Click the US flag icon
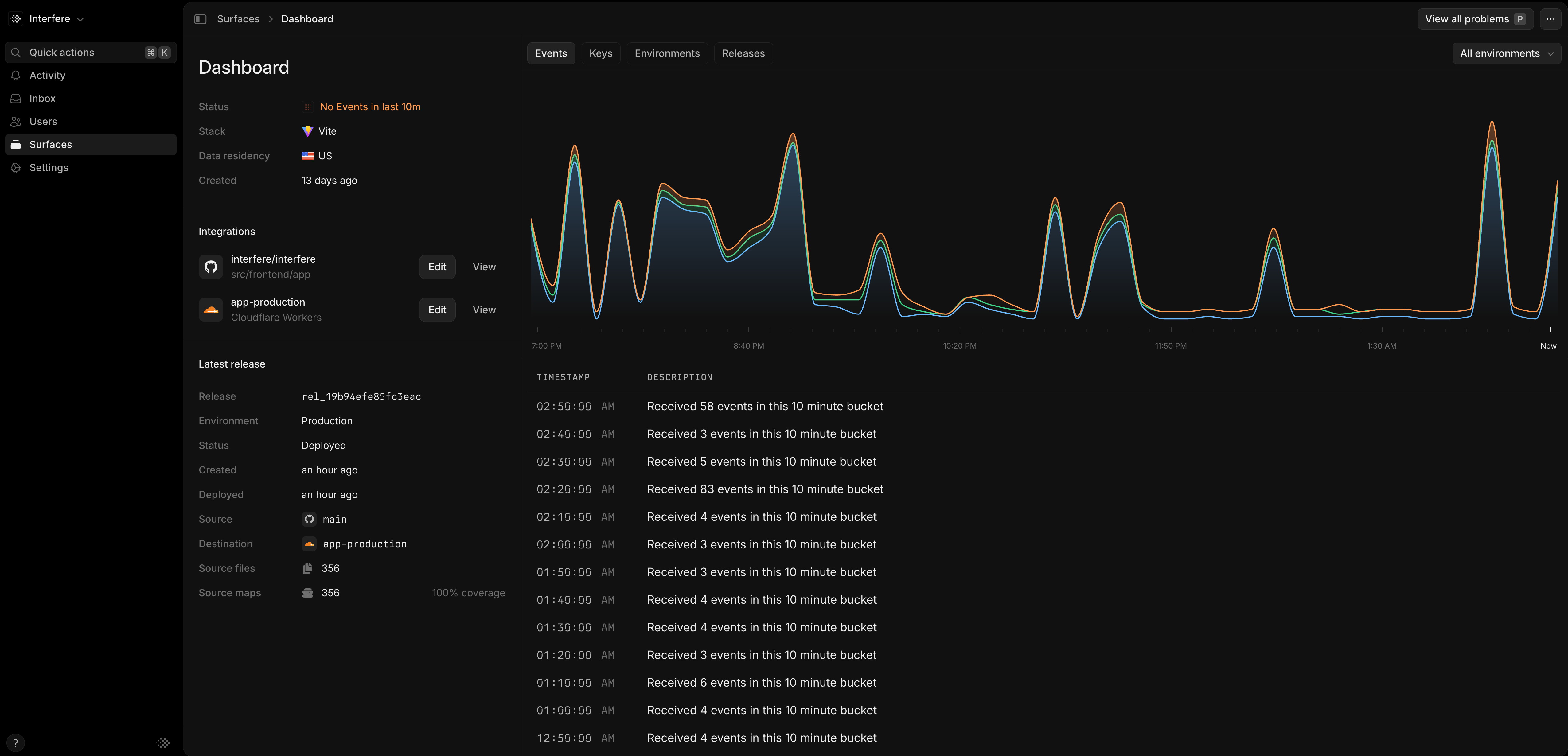The height and width of the screenshot is (756, 1568). (307, 156)
